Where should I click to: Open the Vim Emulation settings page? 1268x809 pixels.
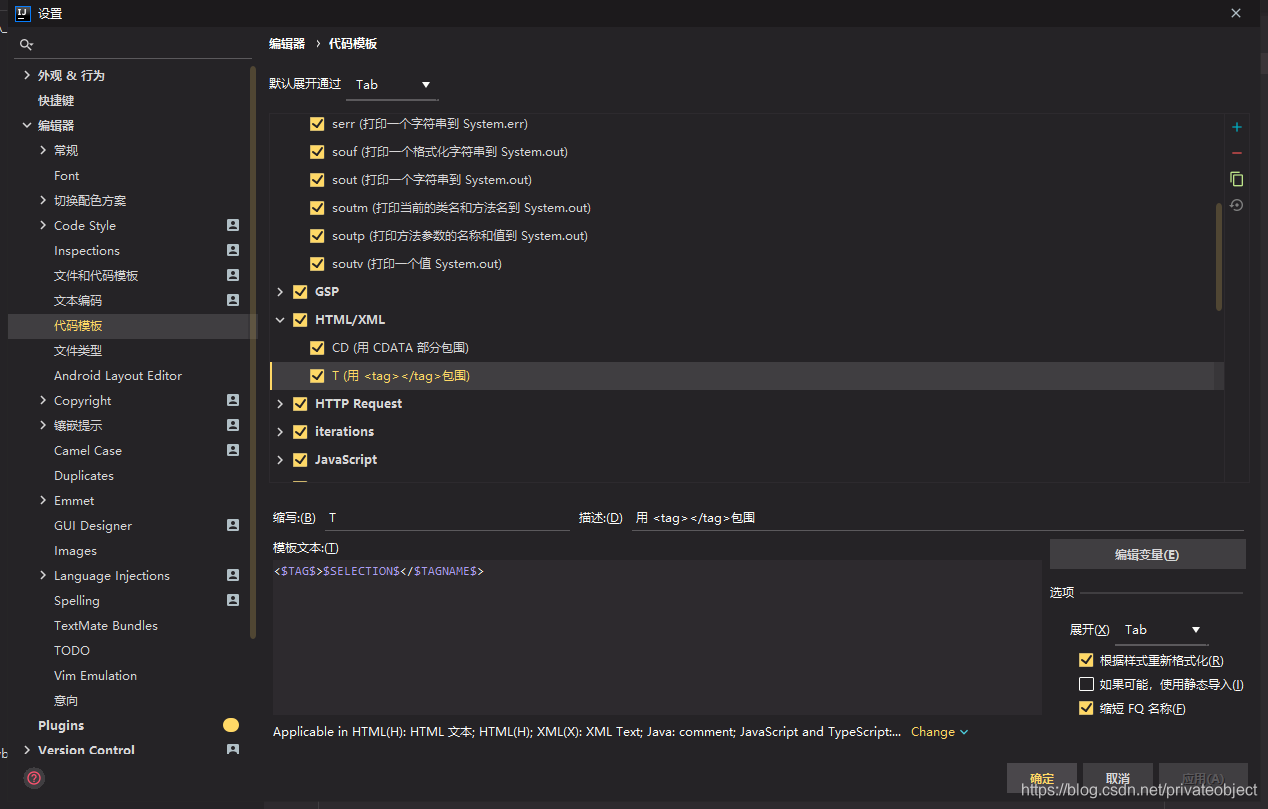tap(95, 675)
